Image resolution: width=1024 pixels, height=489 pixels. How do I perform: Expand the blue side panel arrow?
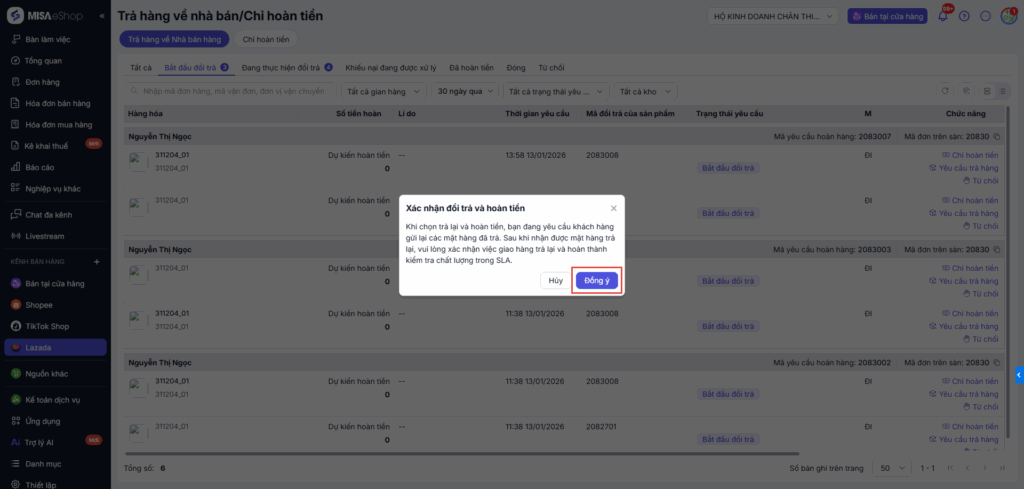1019,375
